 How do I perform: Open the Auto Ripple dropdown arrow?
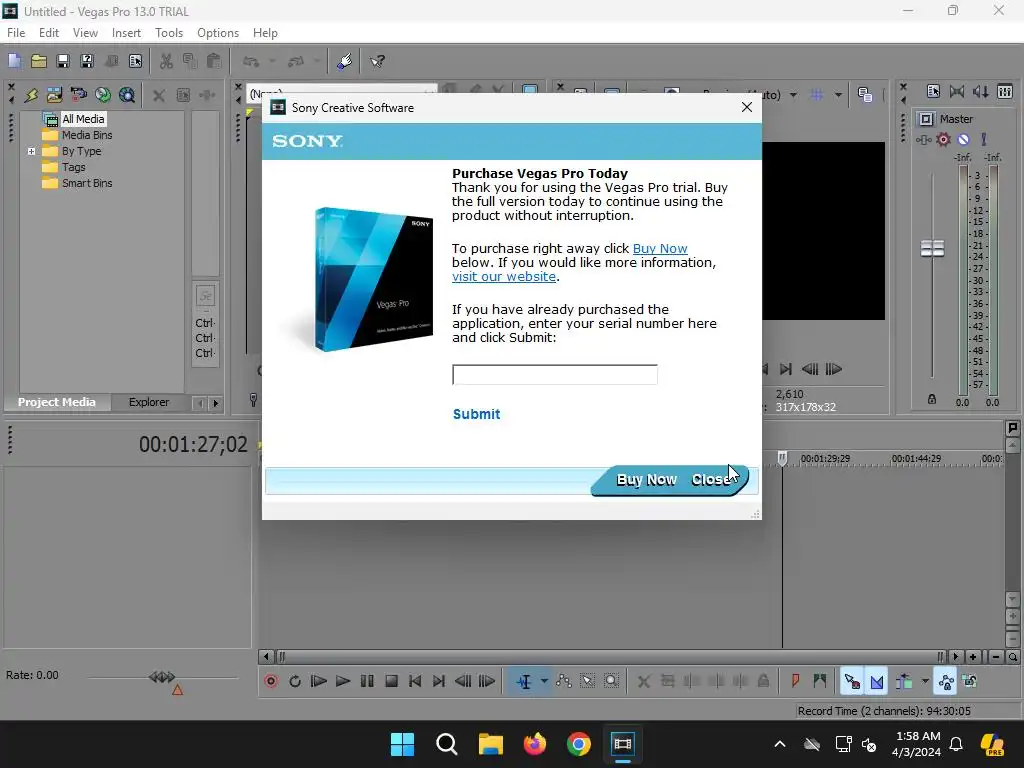pyautogui.click(x=925, y=681)
